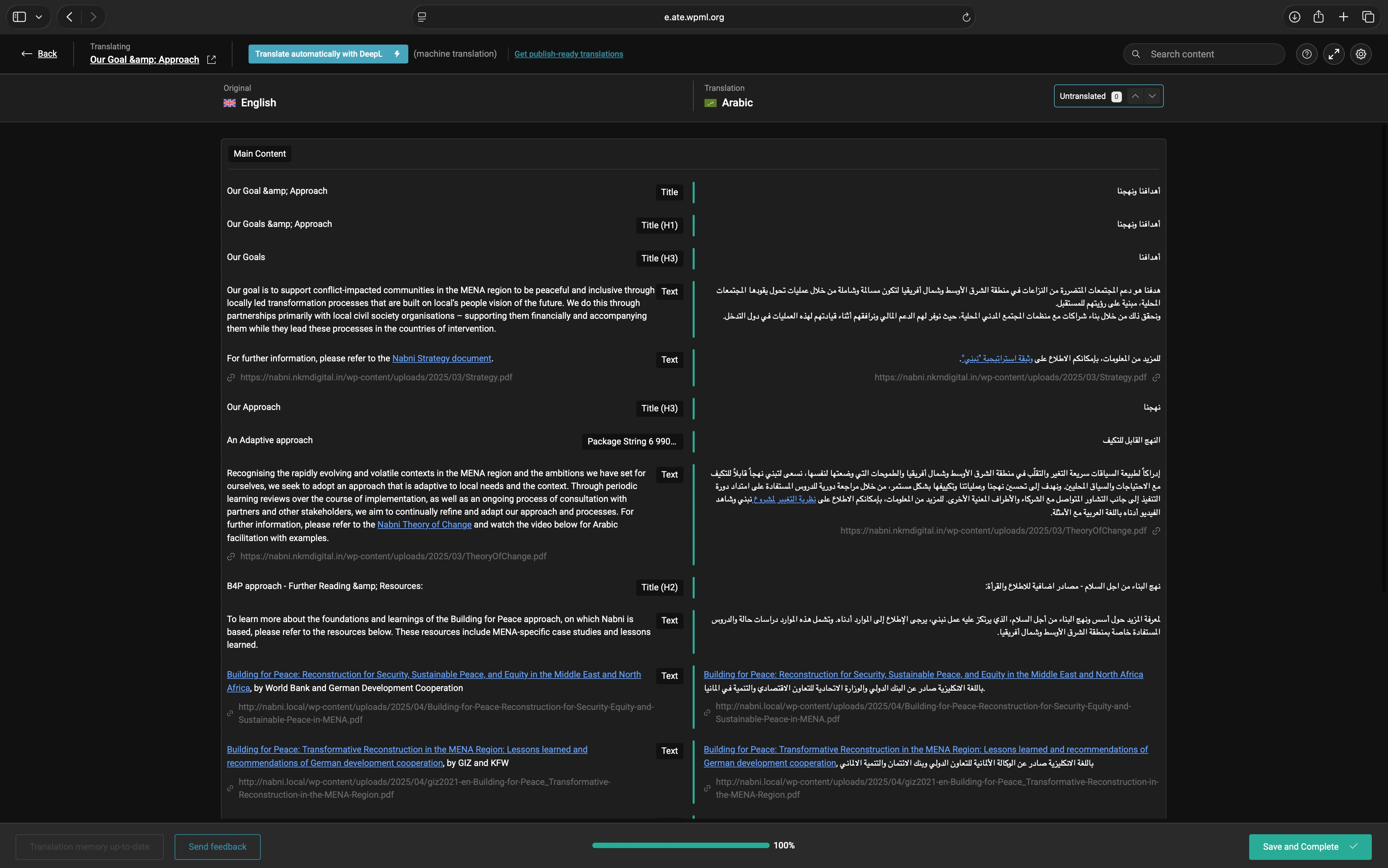Go back with the browser back arrow
Viewport: 1388px width, 868px height.
click(70, 17)
